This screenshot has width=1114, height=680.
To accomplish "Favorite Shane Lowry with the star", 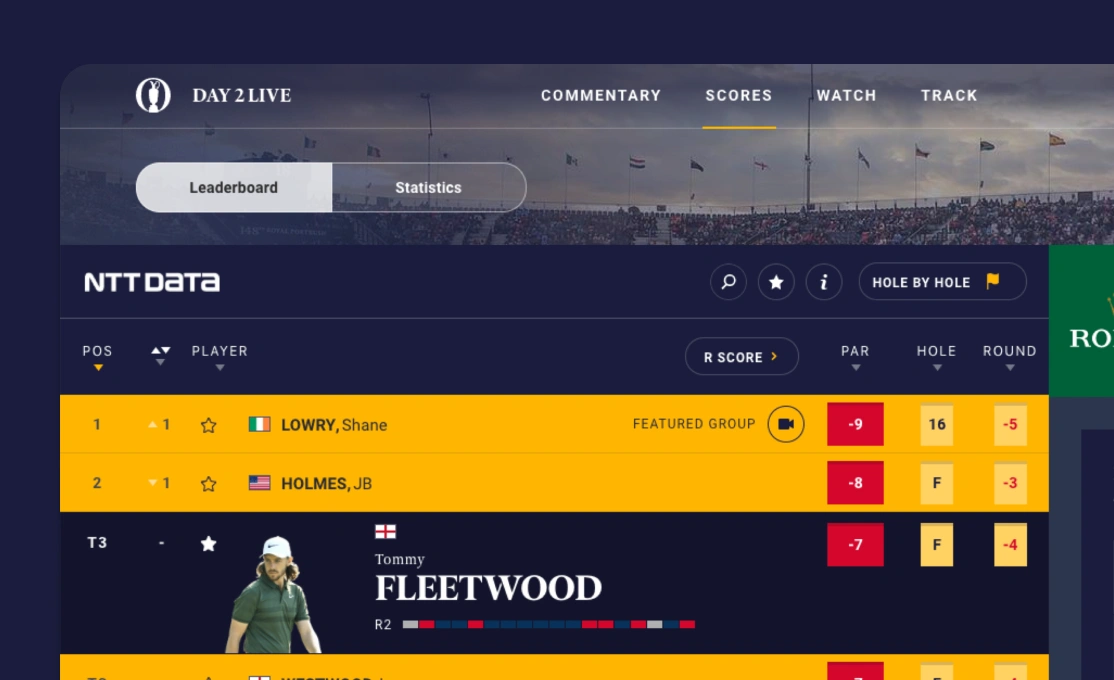I will pyautogui.click(x=208, y=425).
